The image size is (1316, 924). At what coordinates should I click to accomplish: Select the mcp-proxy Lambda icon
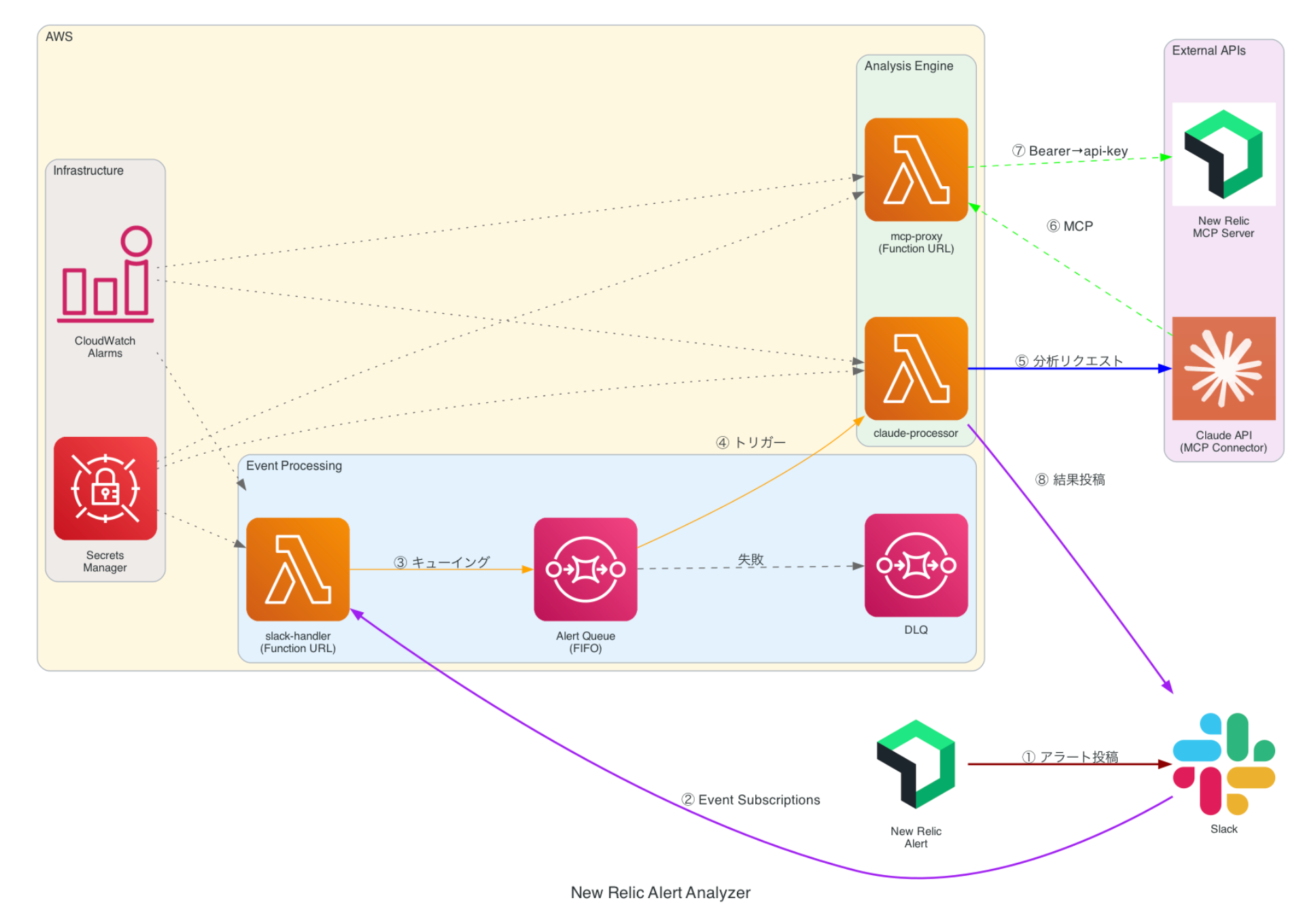(916, 170)
